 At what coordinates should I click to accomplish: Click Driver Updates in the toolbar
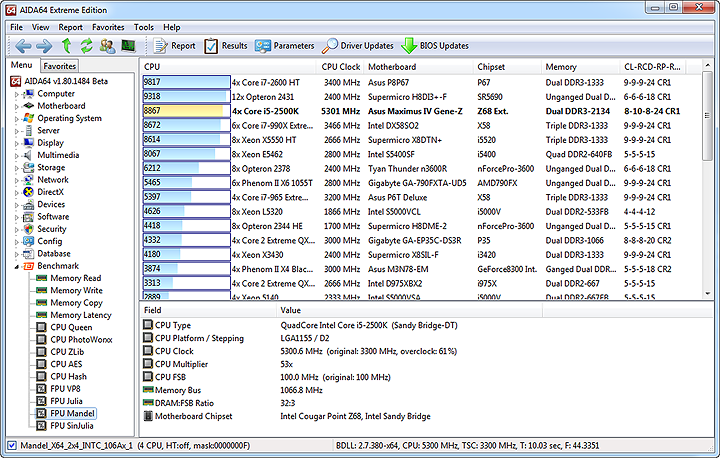click(358, 46)
